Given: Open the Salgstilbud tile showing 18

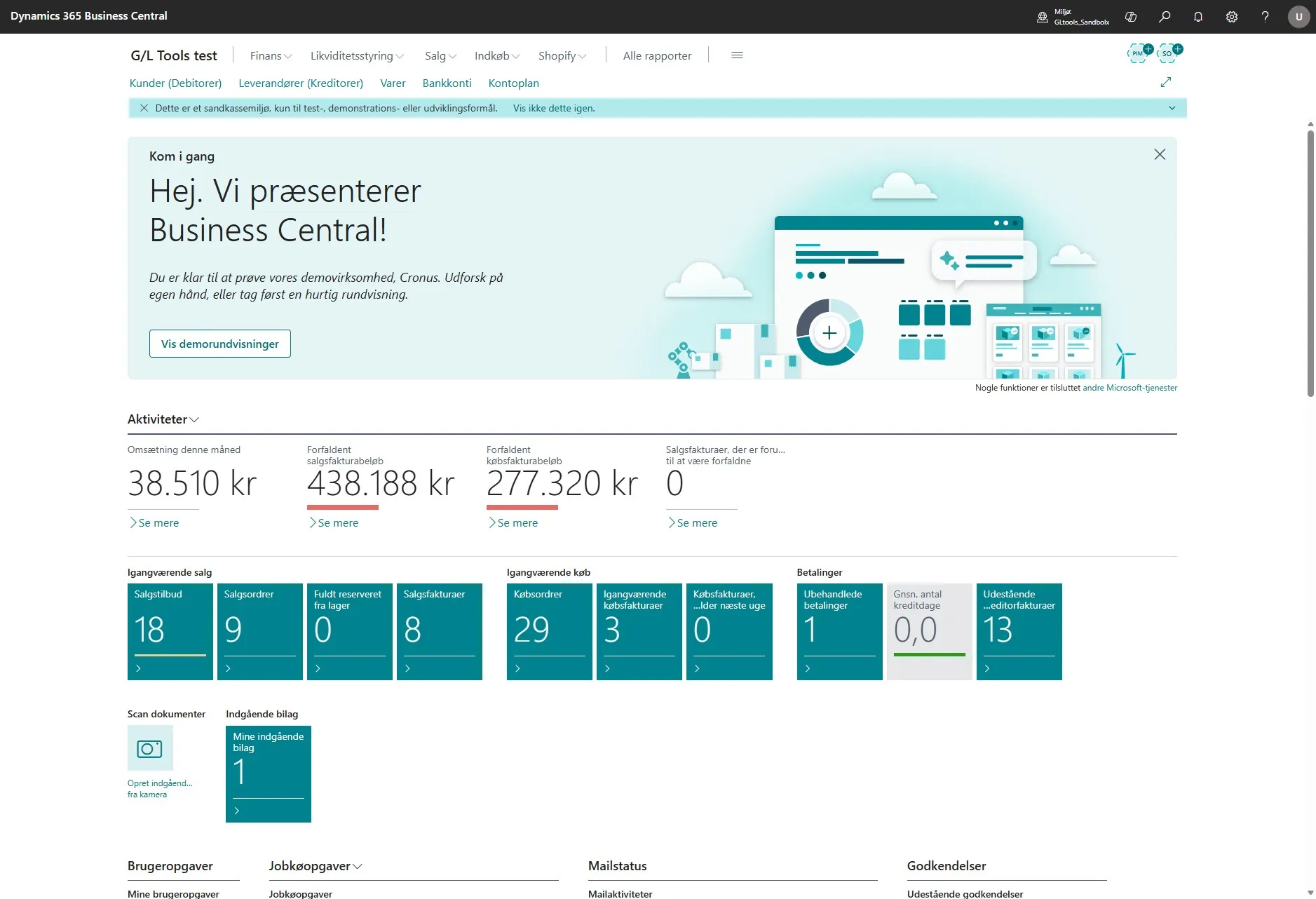Looking at the screenshot, I should click(170, 632).
